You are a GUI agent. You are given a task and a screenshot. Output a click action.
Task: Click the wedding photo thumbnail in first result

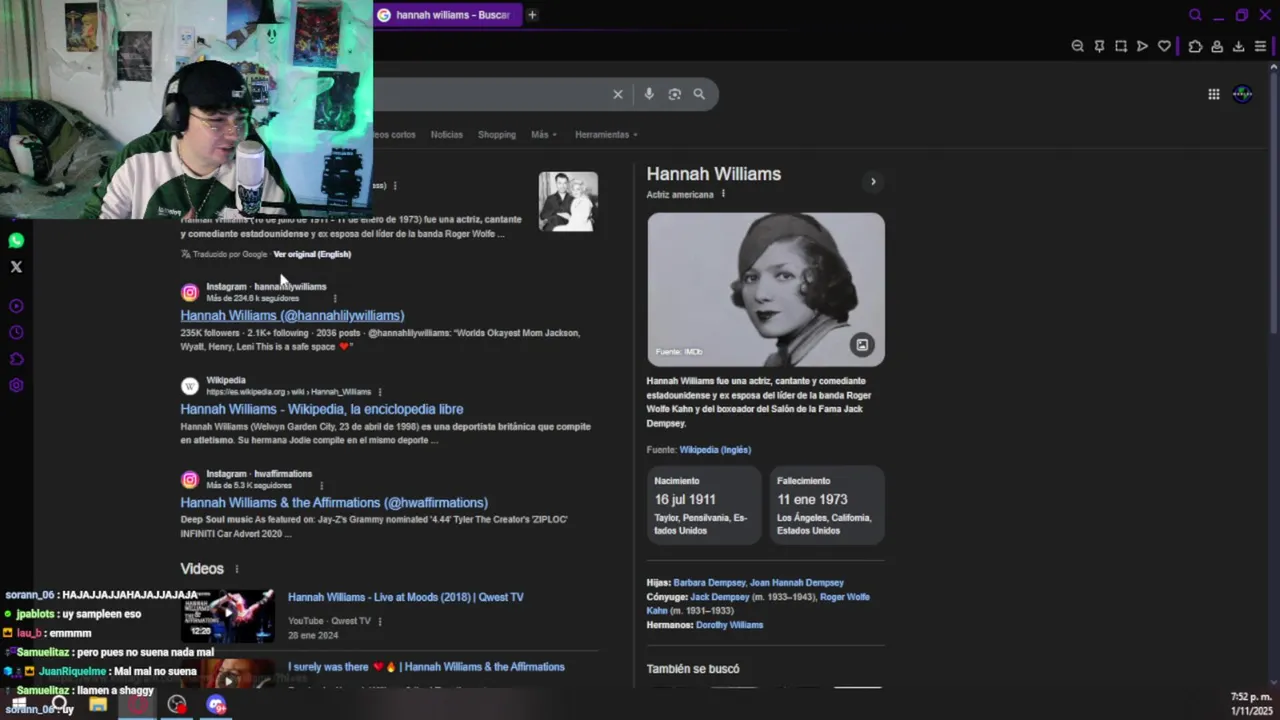point(568,201)
